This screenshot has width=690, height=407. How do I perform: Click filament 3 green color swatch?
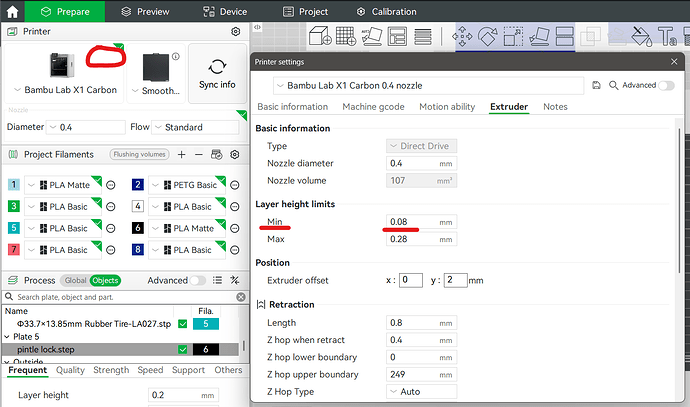click(14, 206)
